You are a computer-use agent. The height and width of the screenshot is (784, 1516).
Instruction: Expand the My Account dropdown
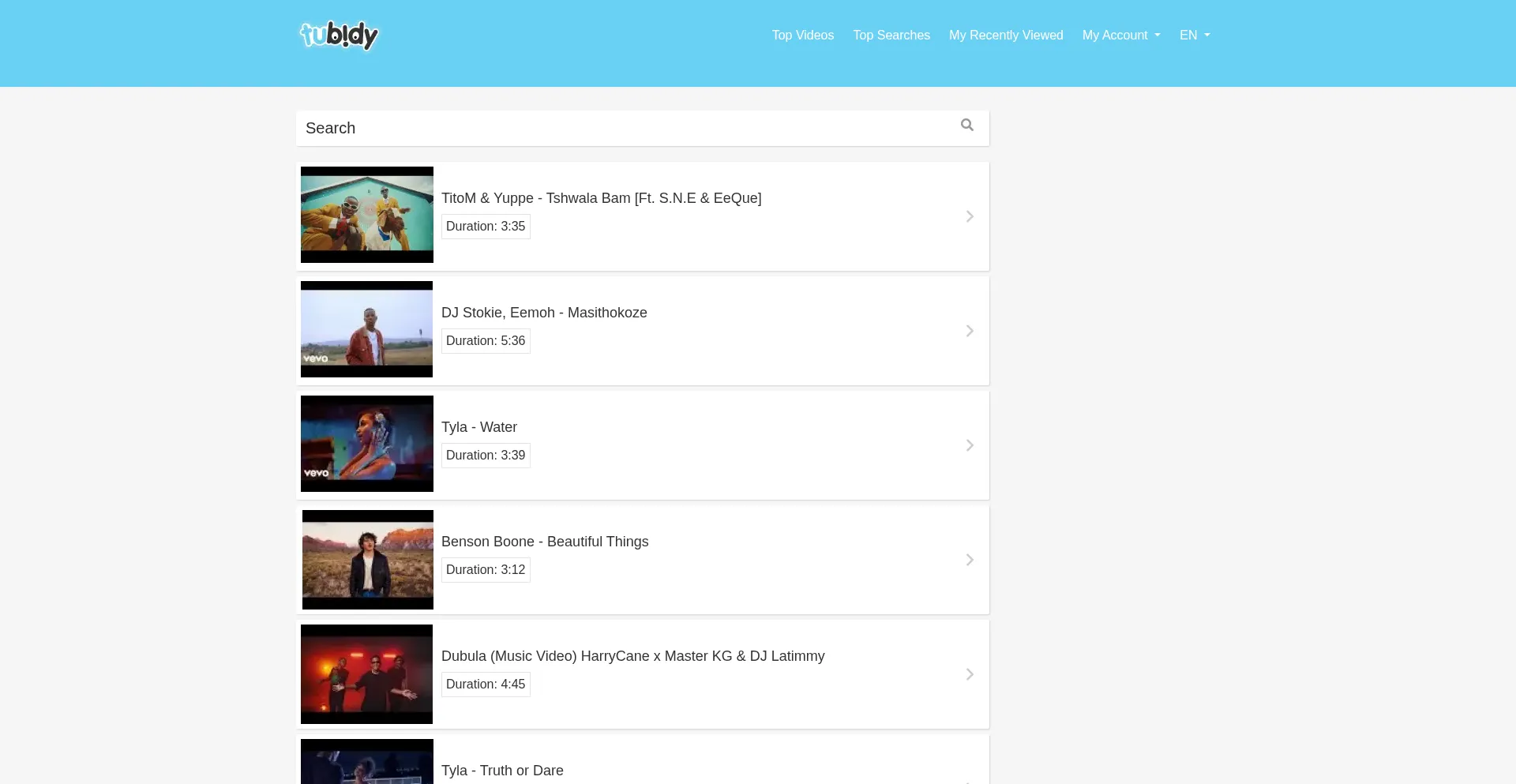(1120, 36)
